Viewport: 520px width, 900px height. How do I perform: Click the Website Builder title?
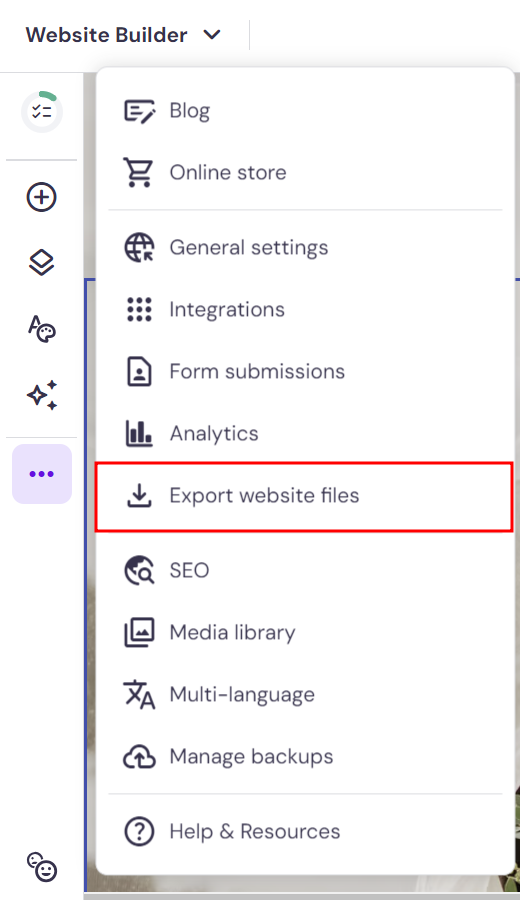107,35
